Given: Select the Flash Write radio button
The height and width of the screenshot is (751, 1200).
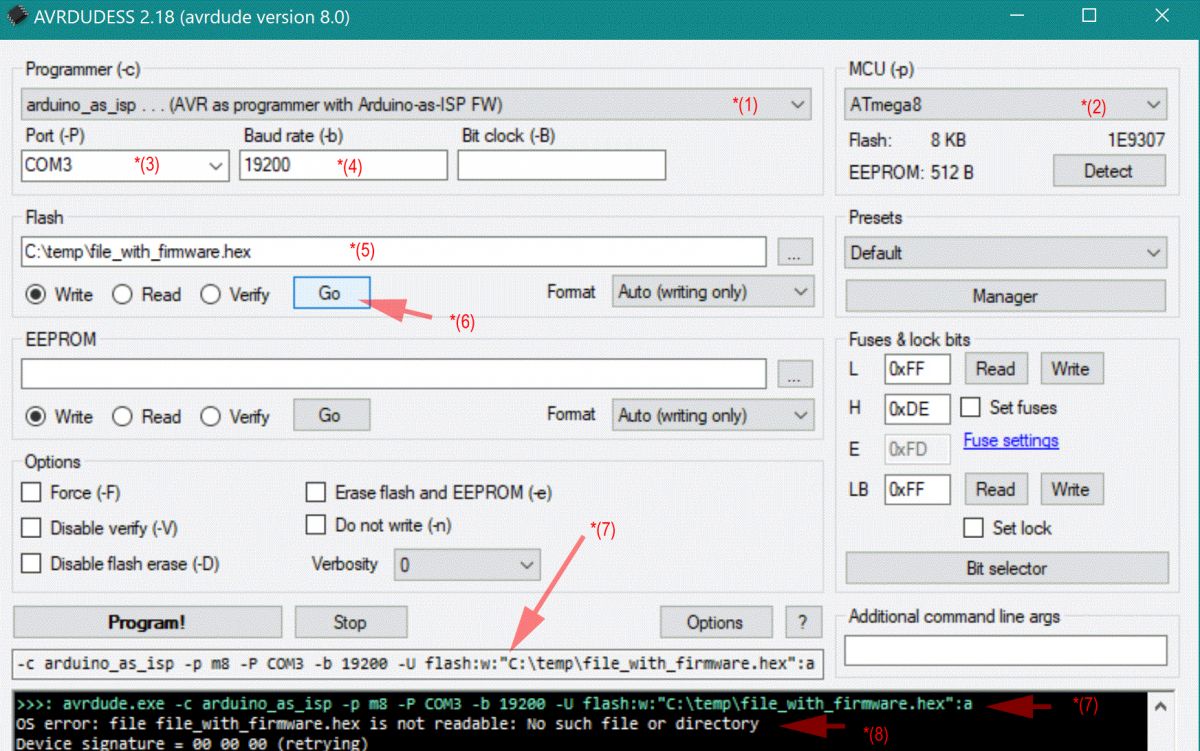Looking at the screenshot, I should pos(36,294).
